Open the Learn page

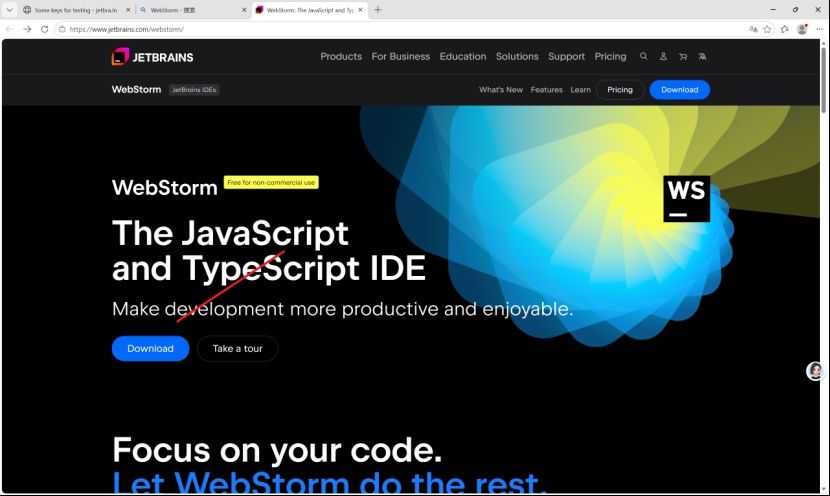[580, 89]
